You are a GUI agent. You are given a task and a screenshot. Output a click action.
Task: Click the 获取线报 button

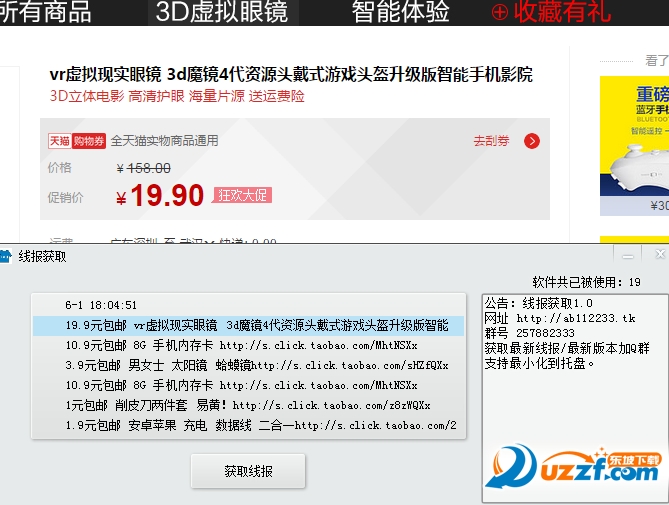[248, 471]
